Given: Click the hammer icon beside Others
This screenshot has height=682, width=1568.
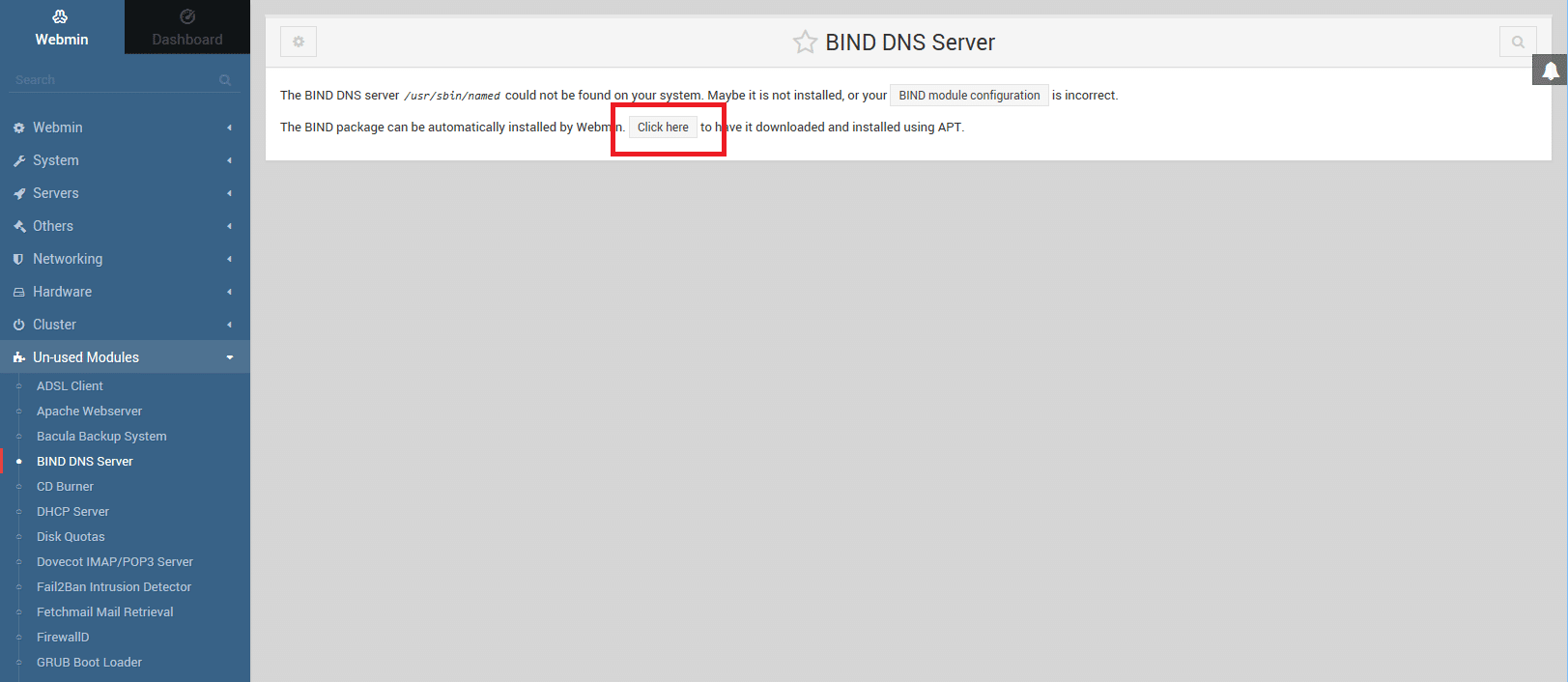Looking at the screenshot, I should [x=18, y=226].
